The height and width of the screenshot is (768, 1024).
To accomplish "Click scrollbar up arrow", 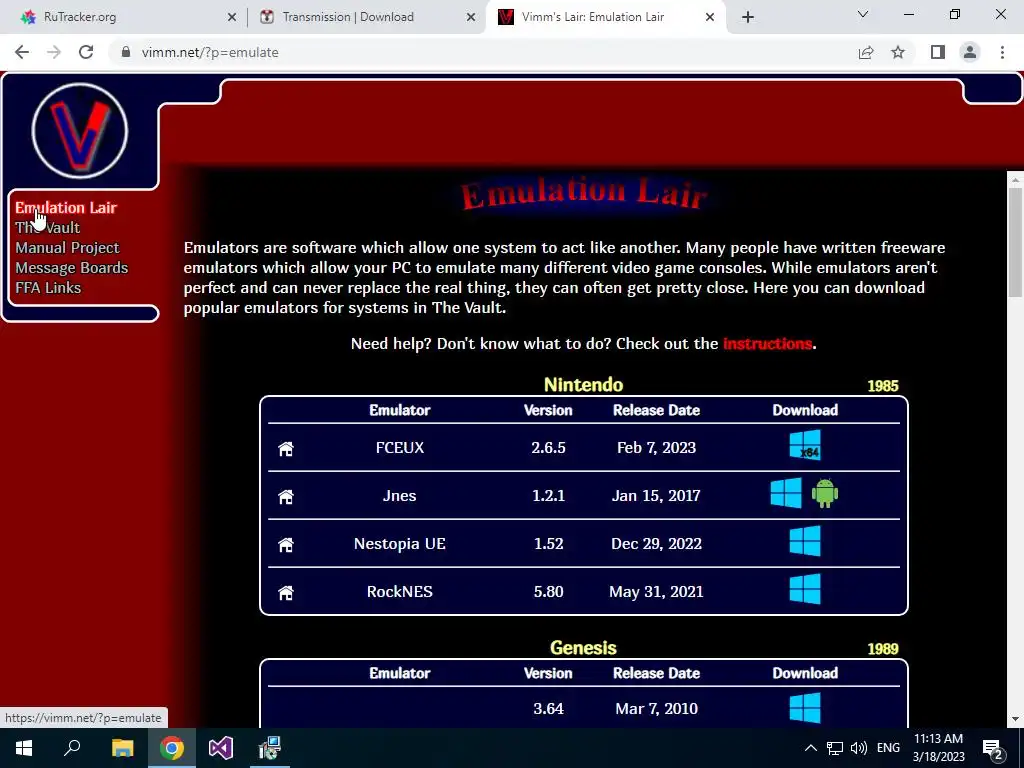I will [x=1015, y=179].
